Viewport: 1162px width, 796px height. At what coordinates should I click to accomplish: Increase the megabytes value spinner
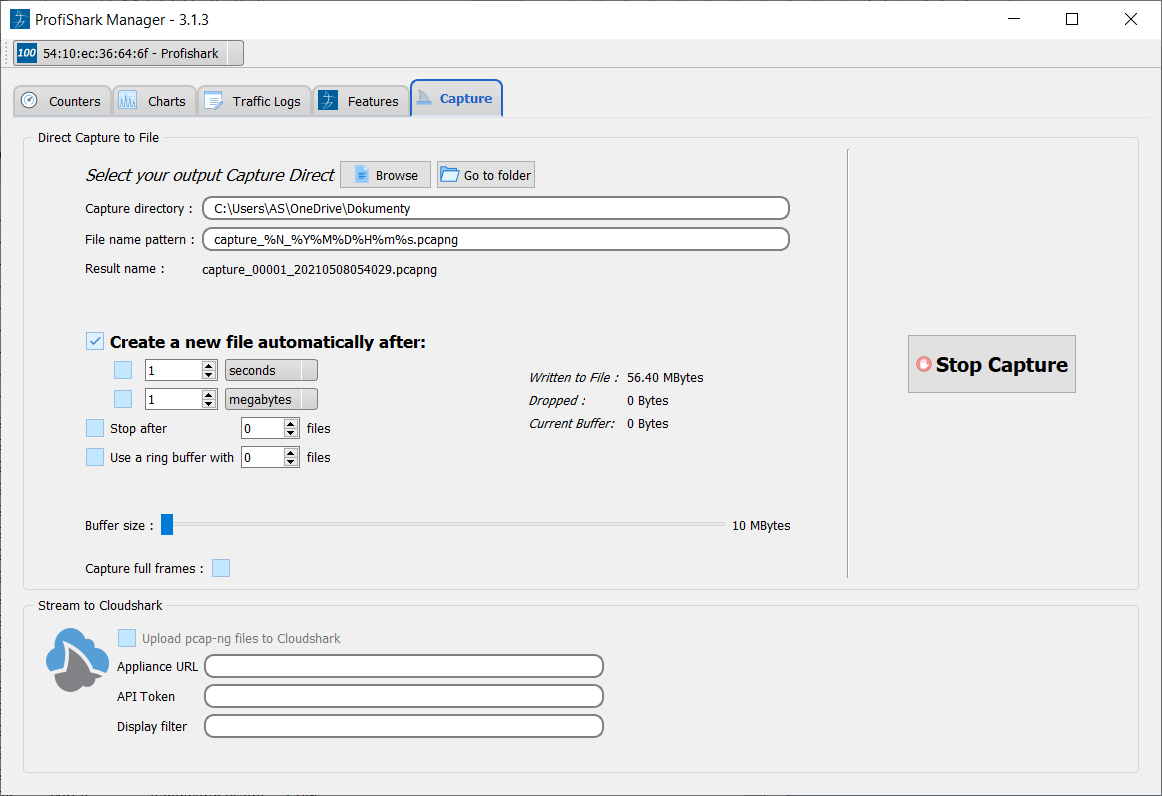click(209, 395)
